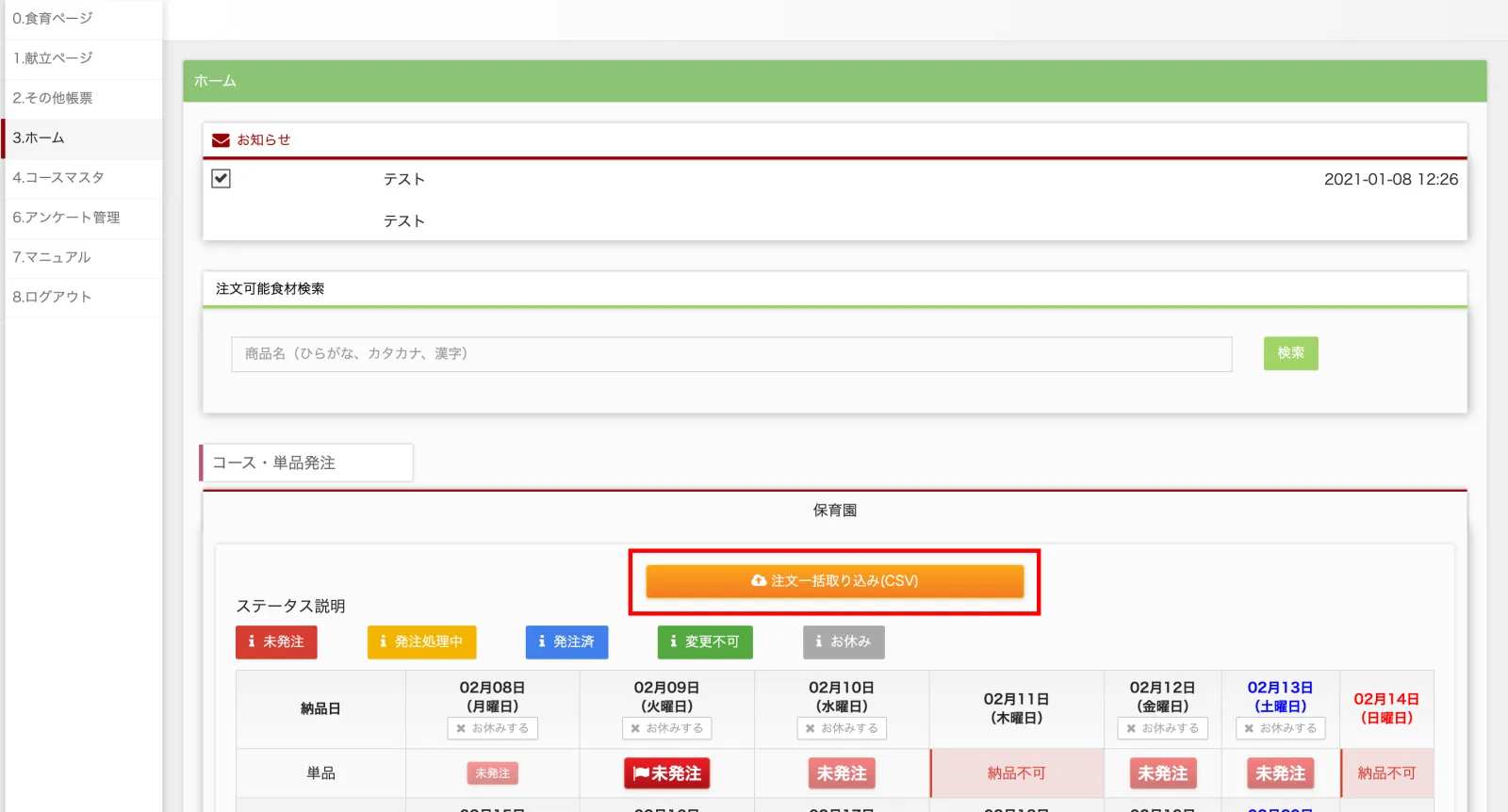
Task: Open 1.献立ページ in the sidebar
Action: click(53, 58)
